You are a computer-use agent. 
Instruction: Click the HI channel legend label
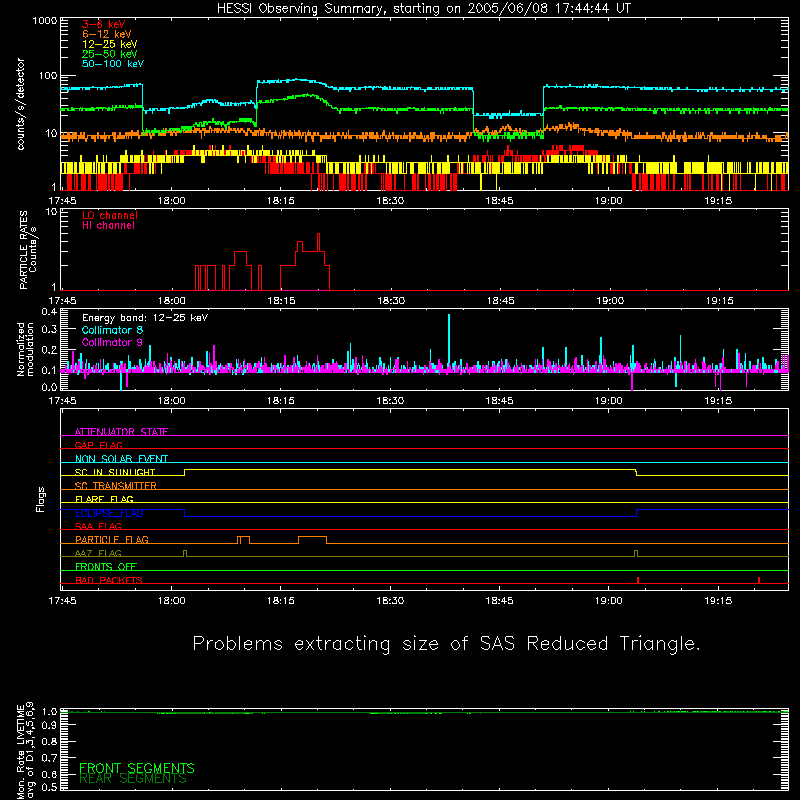click(x=109, y=225)
